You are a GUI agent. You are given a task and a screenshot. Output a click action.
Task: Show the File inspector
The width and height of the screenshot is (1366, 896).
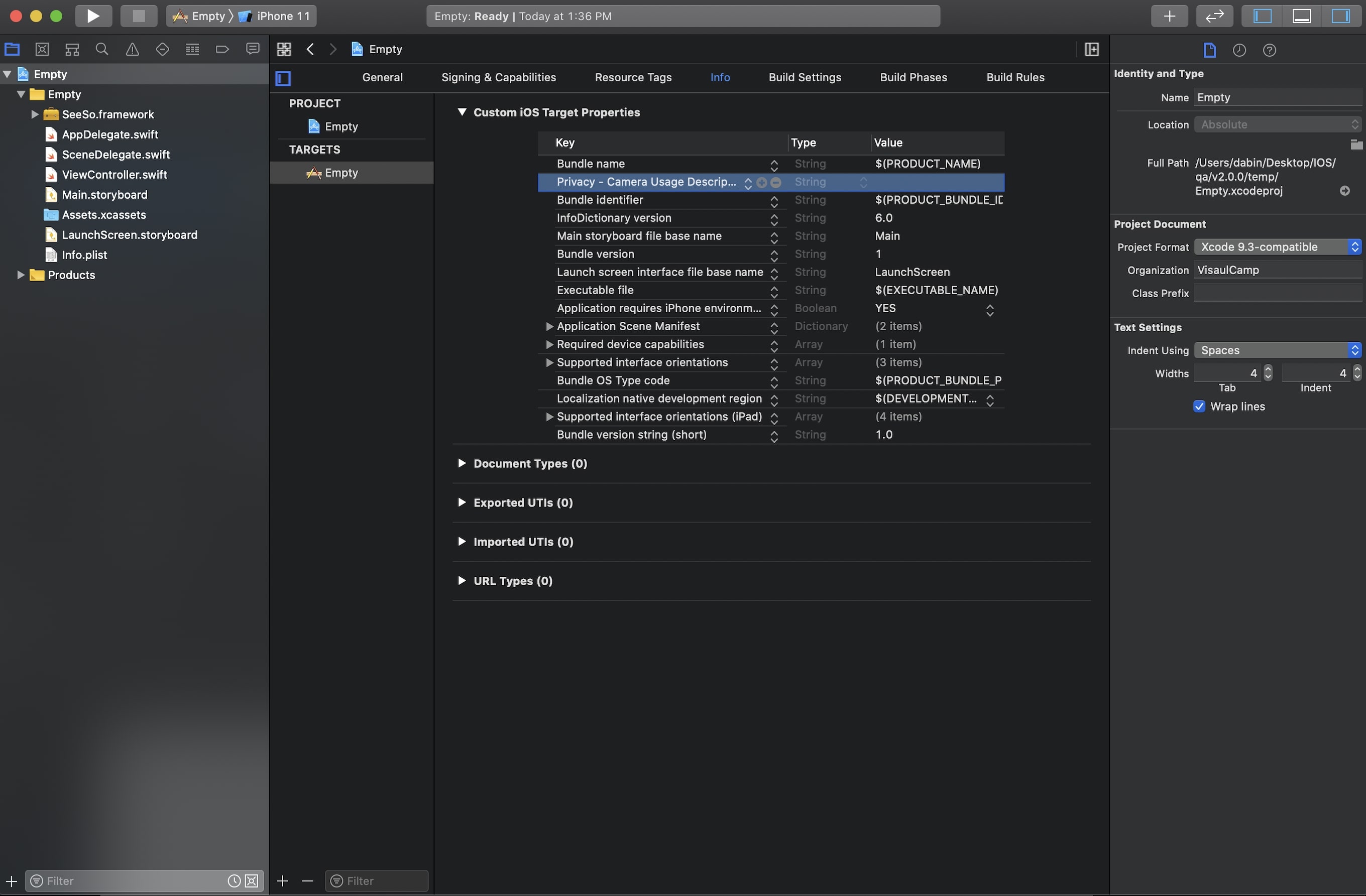pyautogui.click(x=1209, y=51)
